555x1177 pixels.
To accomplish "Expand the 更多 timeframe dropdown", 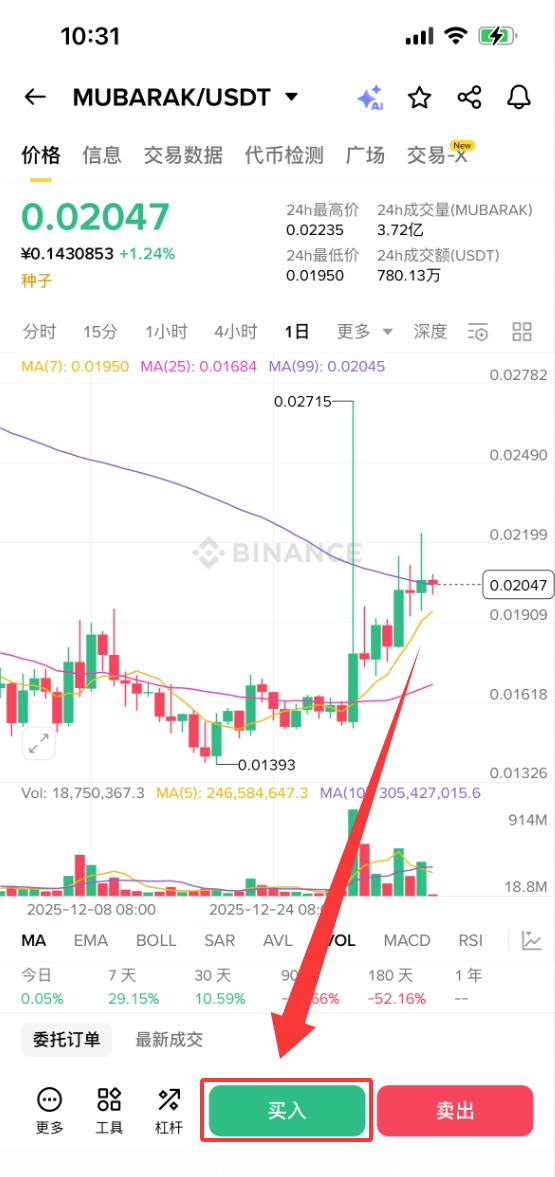I will click(x=365, y=331).
